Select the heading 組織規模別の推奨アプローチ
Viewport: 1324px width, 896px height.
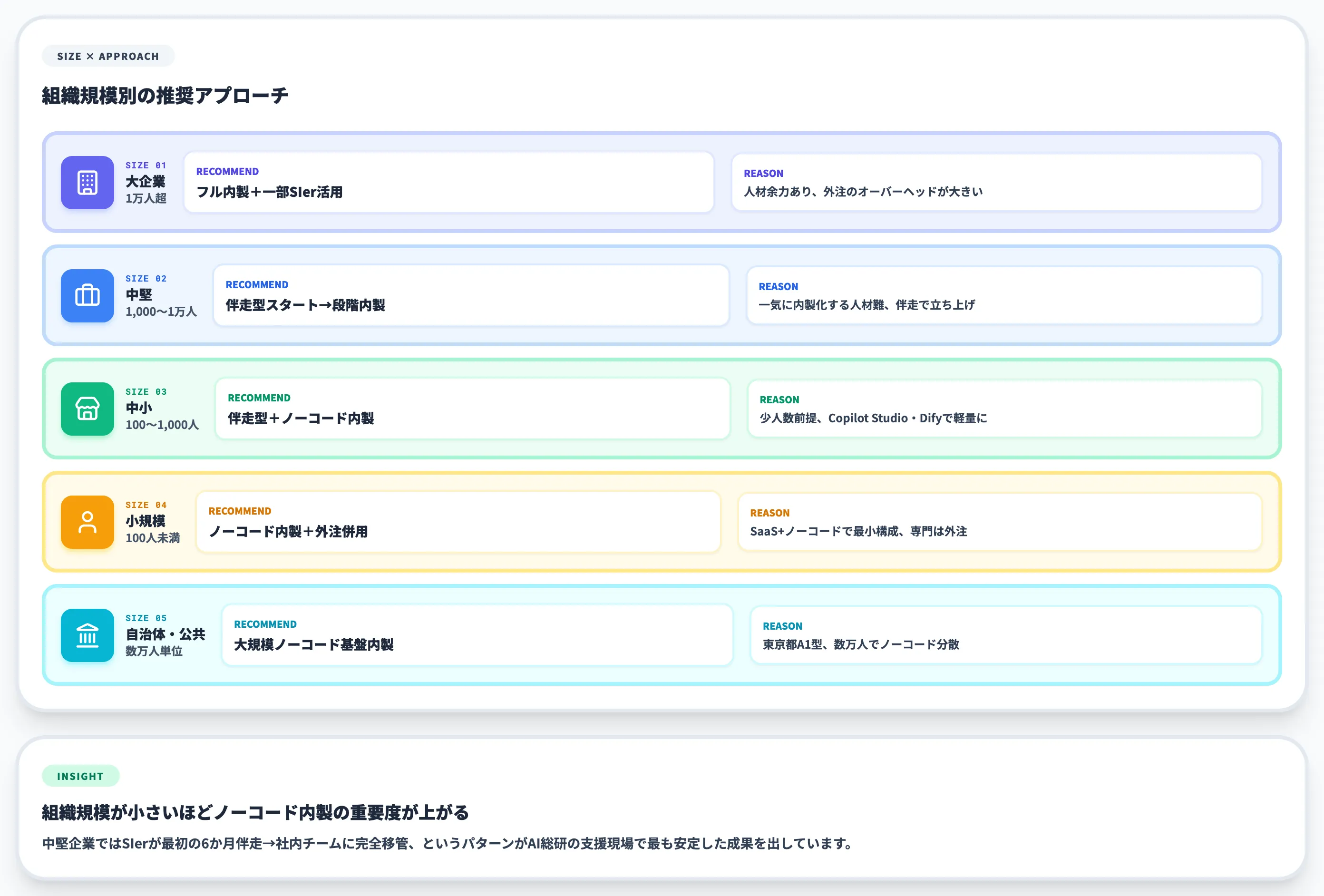165,96
